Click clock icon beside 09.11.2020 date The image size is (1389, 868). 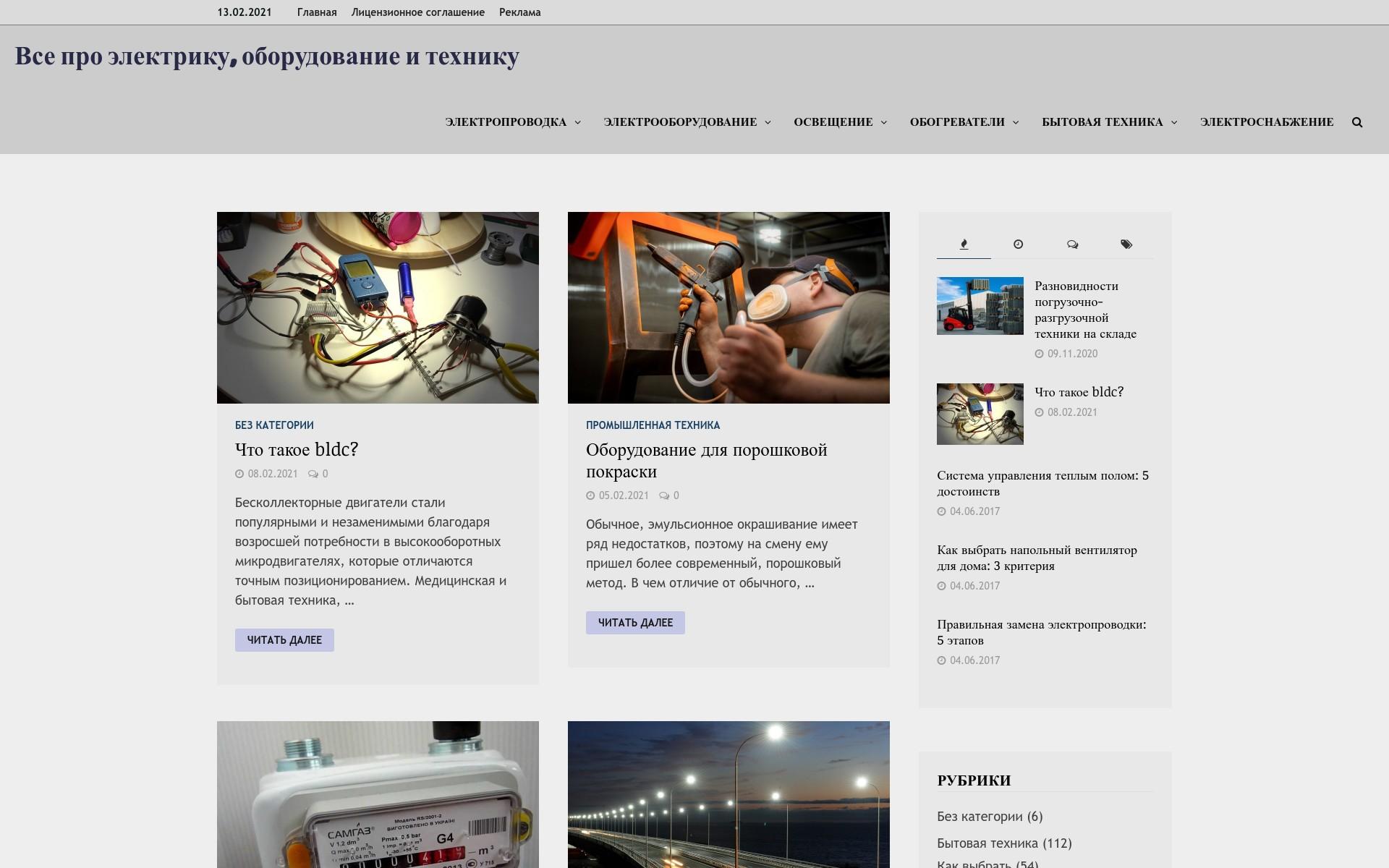pos(1040,354)
